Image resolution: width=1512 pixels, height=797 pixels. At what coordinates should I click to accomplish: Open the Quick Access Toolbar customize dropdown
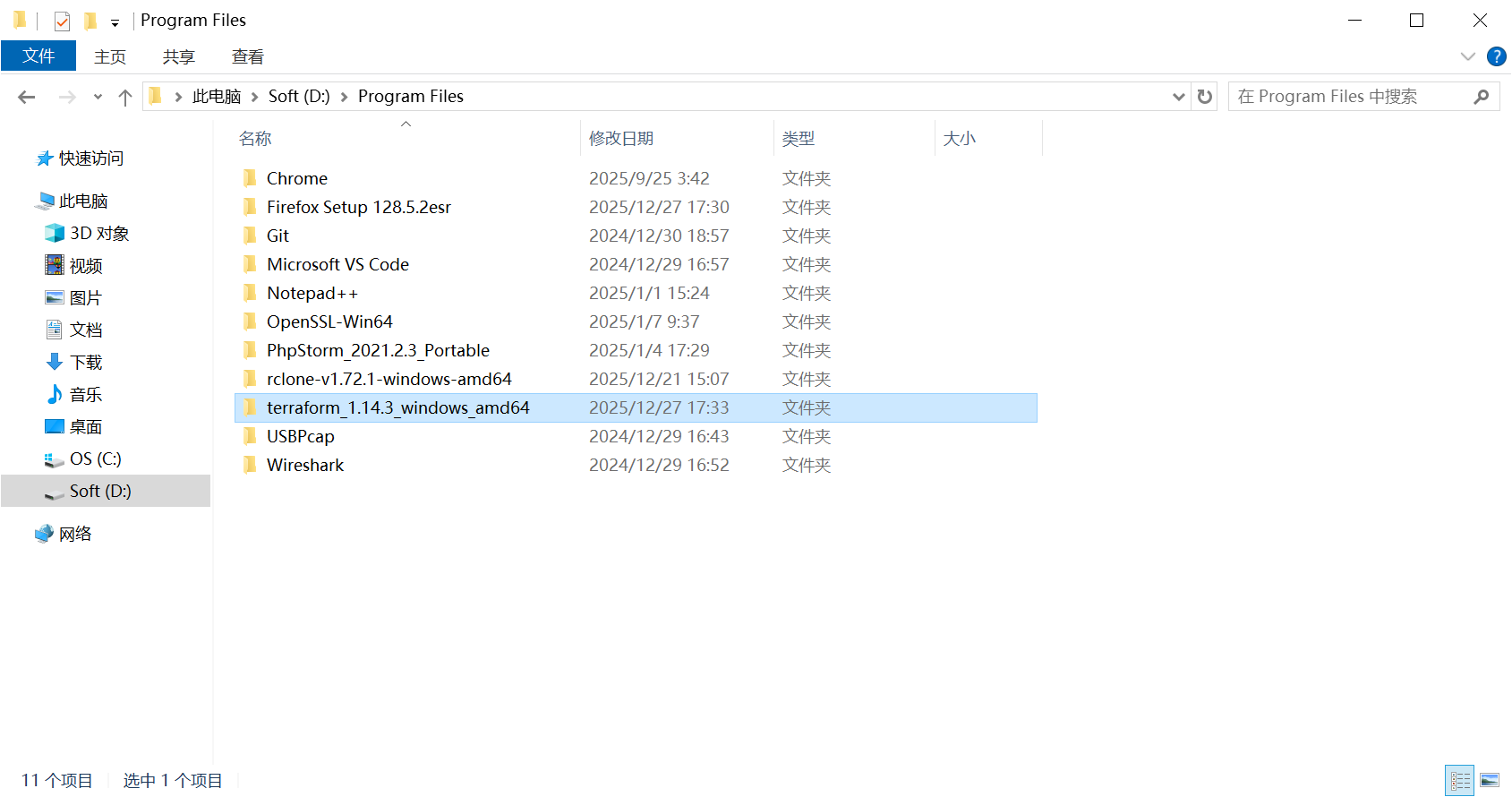tap(115, 22)
